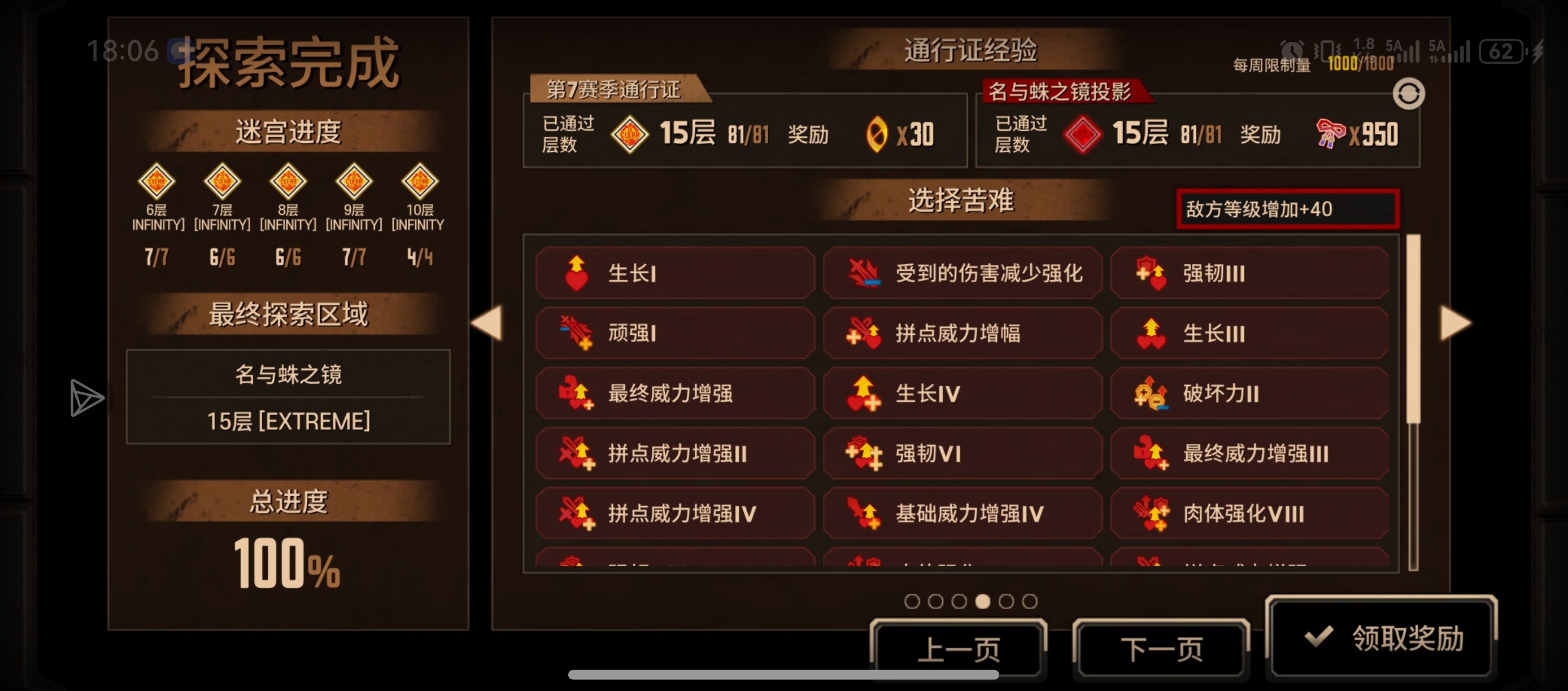Click the hardship list vertical scrollbar
This screenshot has width=1568, height=691.
(x=1413, y=401)
